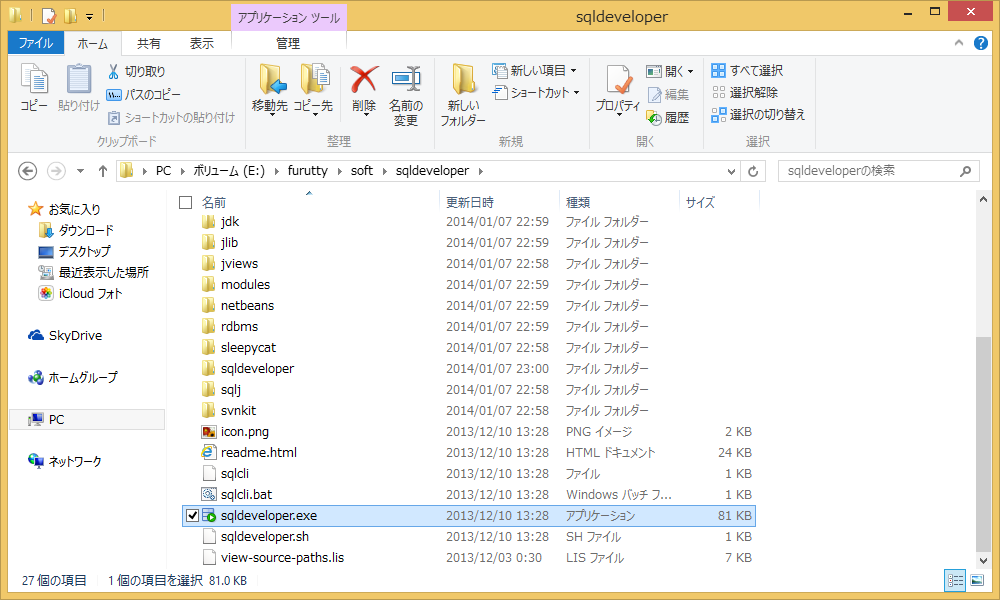Image resolution: width=1000 pixels, height=600 pixels.
Task: Switch to the 表示 (View) tab
Action: (x=202, y=43)
